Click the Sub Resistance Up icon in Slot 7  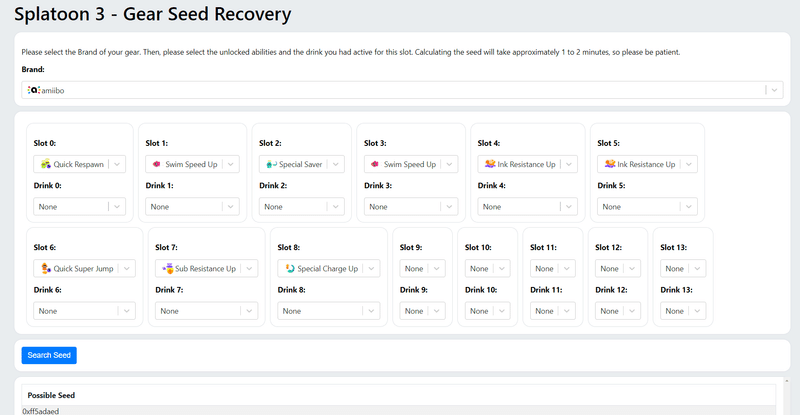[x=168, y=268]
